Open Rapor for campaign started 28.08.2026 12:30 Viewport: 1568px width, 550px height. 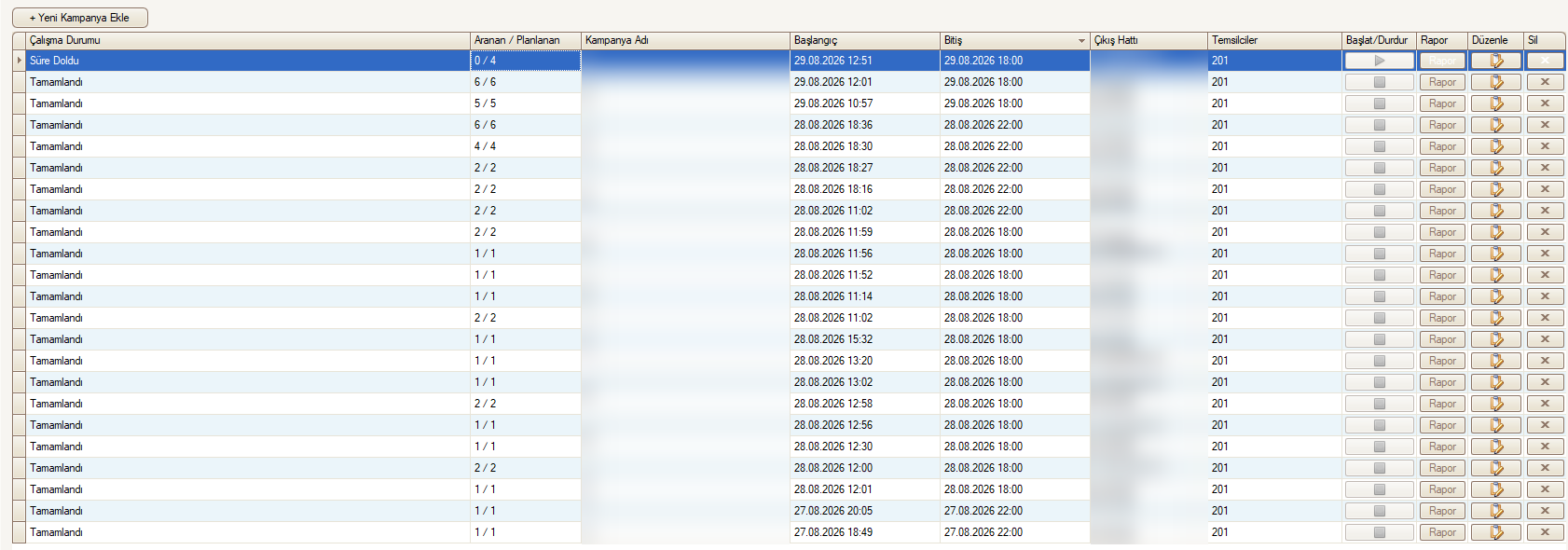click(x=1442, y=447)
